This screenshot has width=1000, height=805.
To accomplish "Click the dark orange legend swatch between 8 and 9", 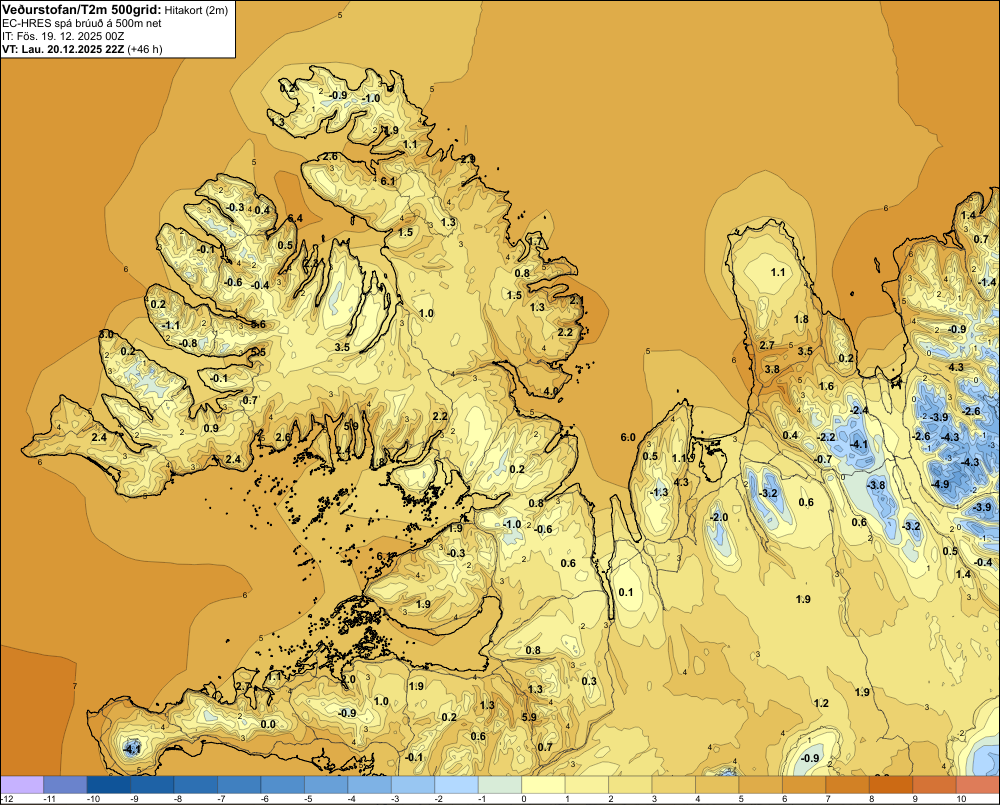I will click(x=892, y=784).
